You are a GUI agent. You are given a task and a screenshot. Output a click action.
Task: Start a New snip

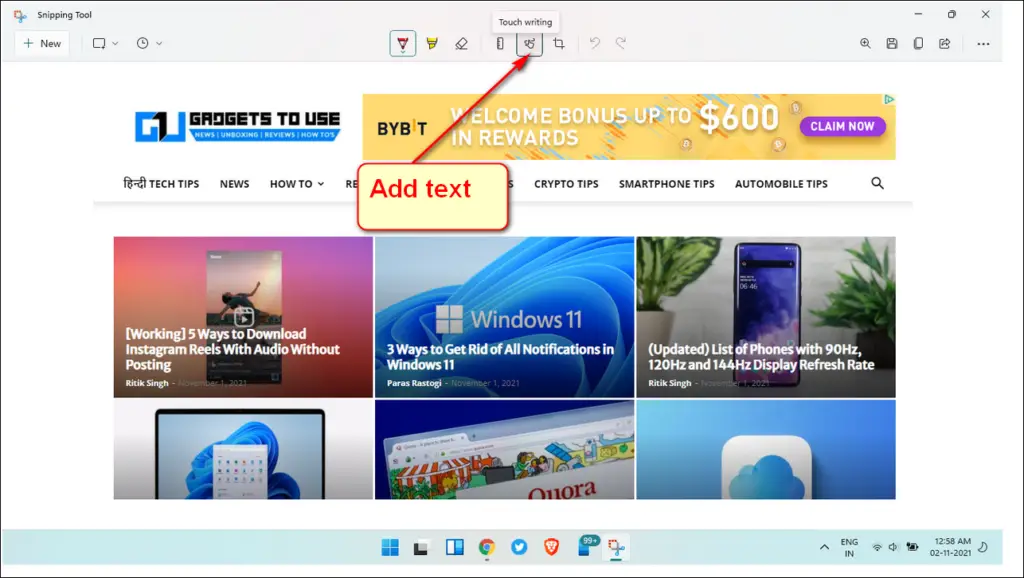coord(42,43)
